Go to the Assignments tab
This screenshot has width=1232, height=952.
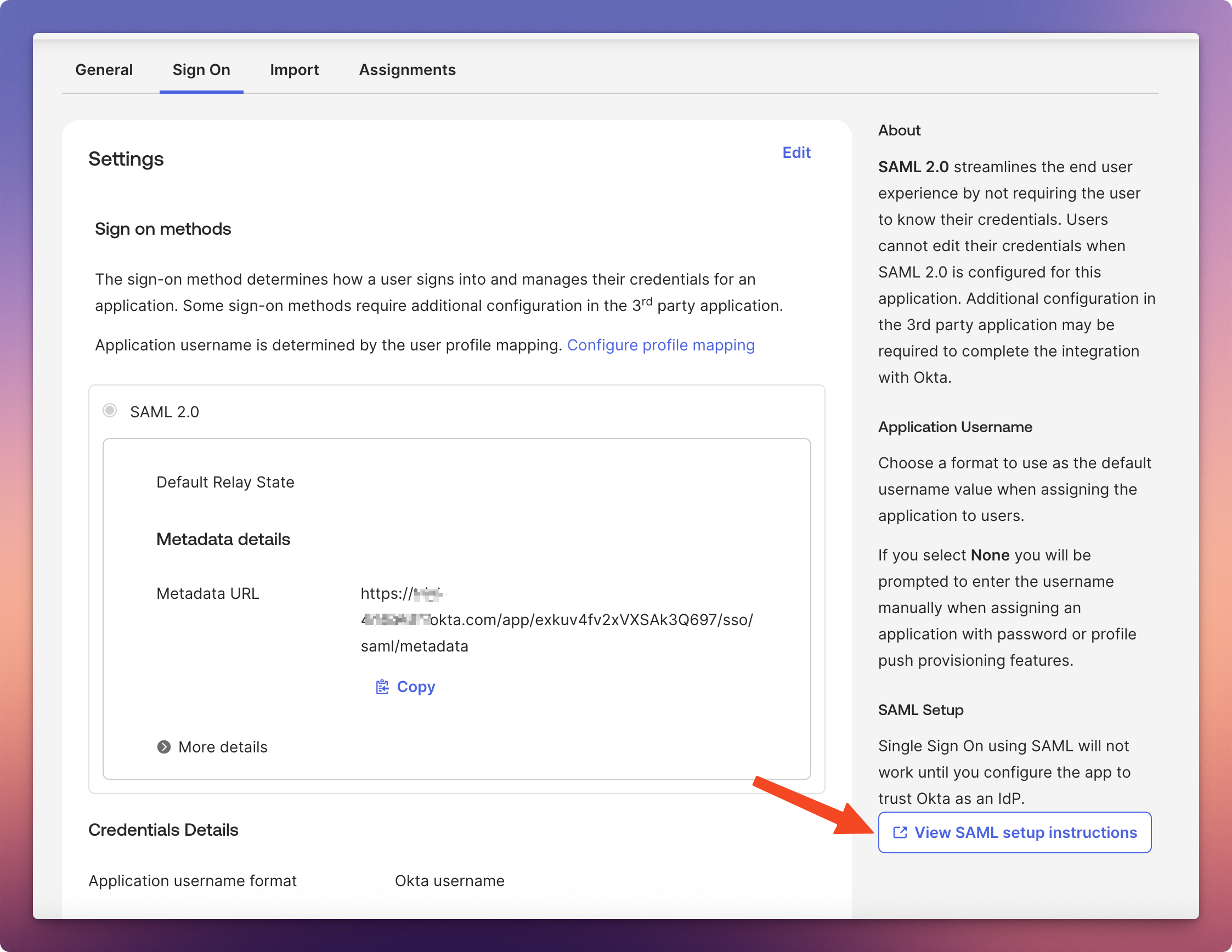pyautogui.click(x=406, y=70)
